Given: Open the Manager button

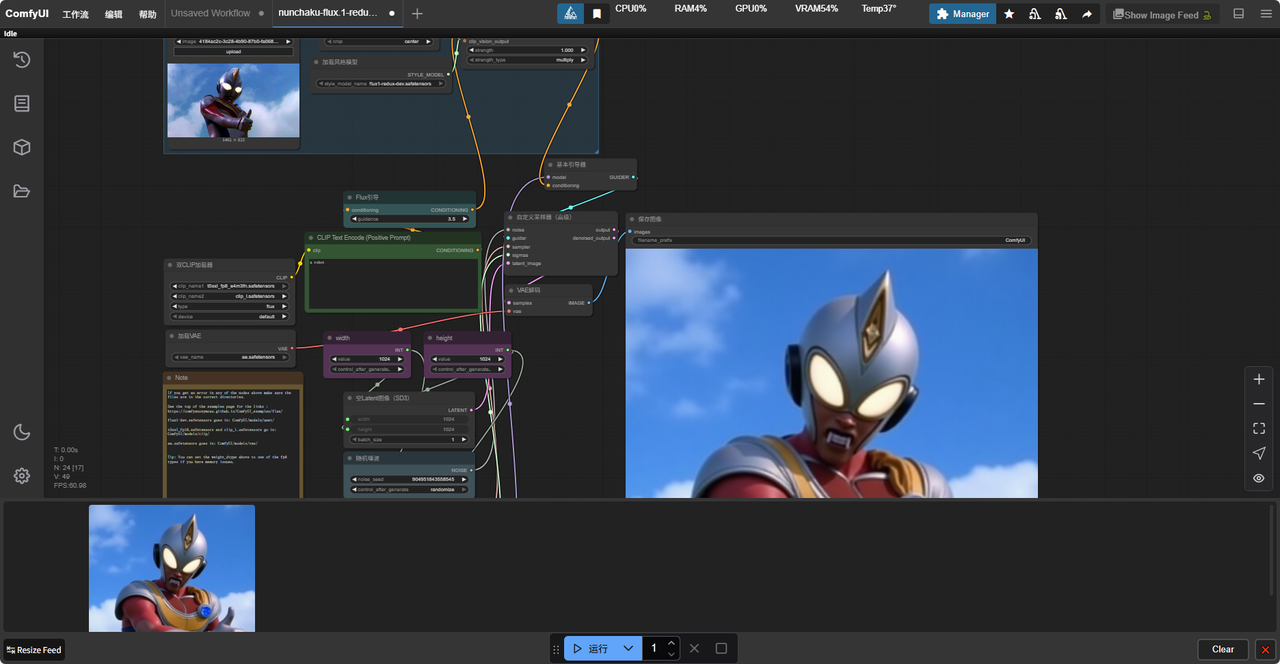Looking at the screenshot, I should coord(961,14).
